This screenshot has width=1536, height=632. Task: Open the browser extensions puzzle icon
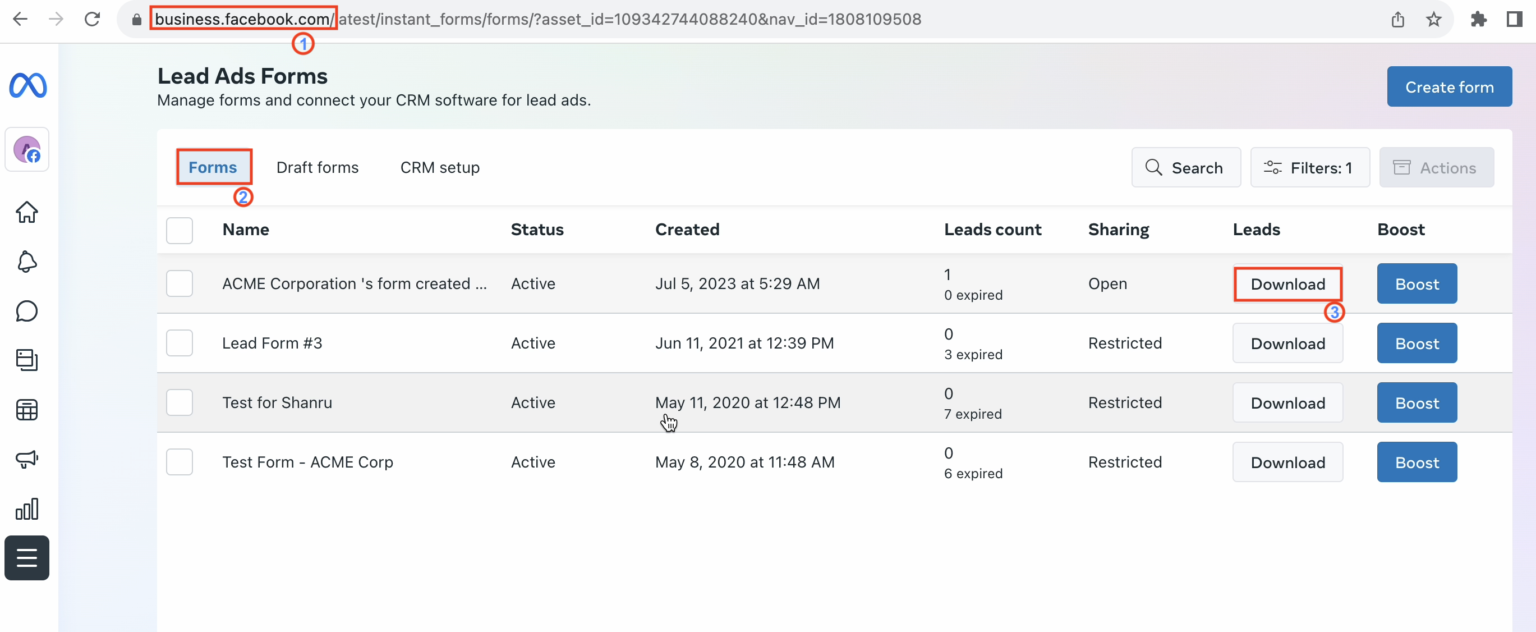1479,19
